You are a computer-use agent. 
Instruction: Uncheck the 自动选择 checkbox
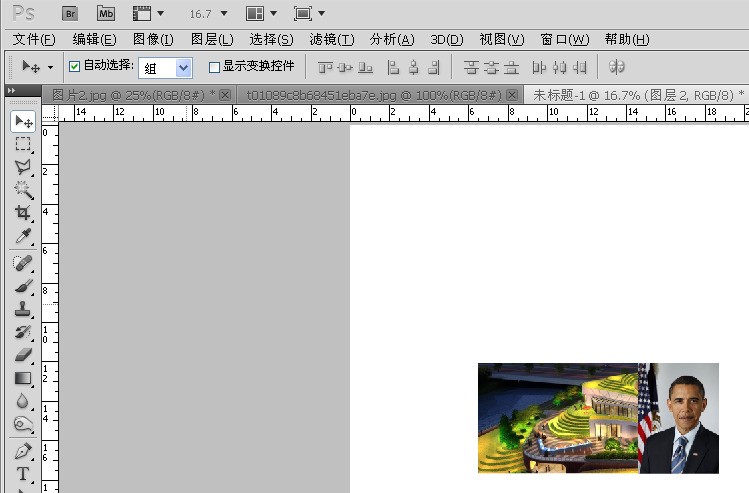click(x=74, y=66)
